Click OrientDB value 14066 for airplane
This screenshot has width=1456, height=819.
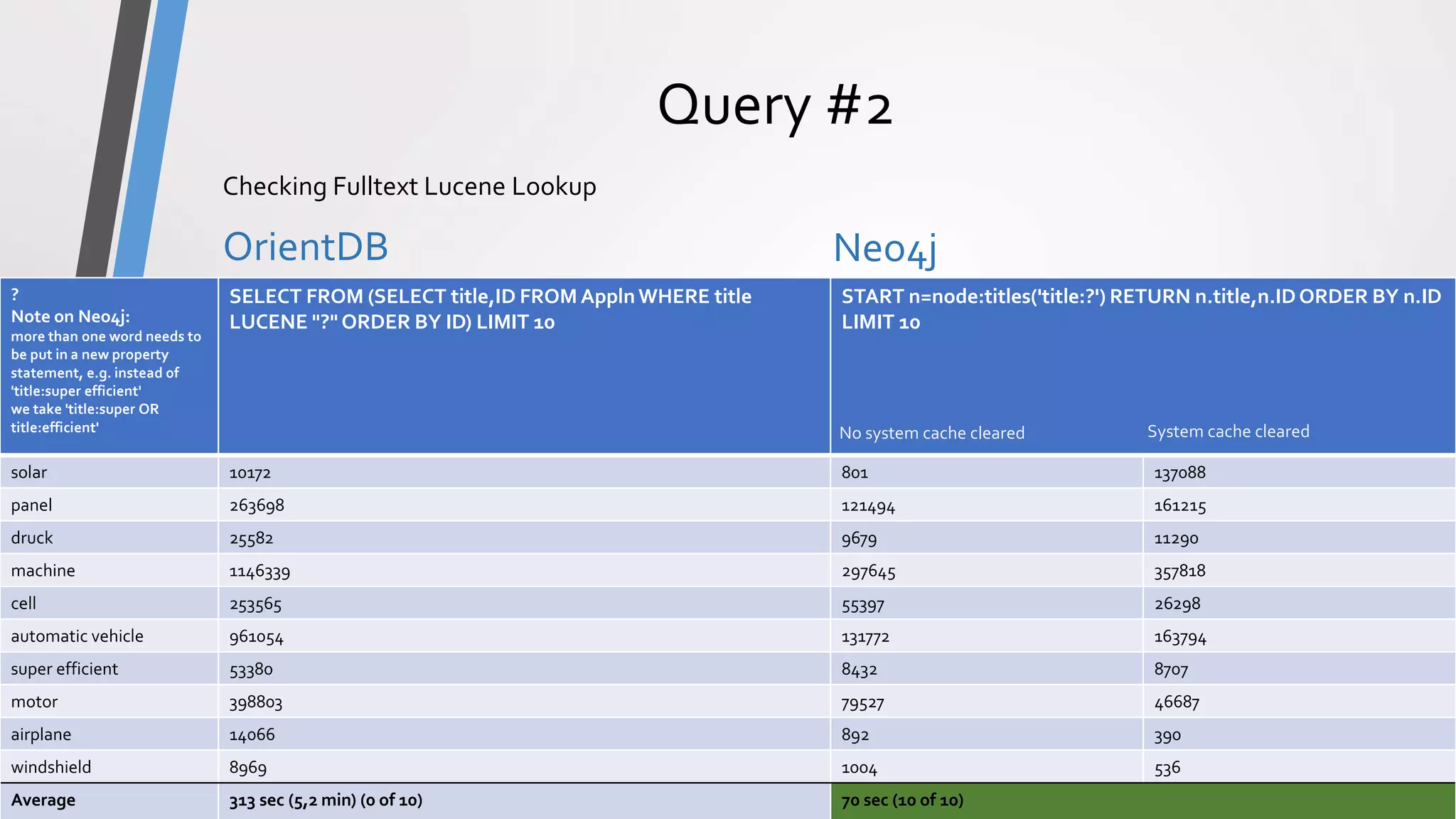point(252,735)
